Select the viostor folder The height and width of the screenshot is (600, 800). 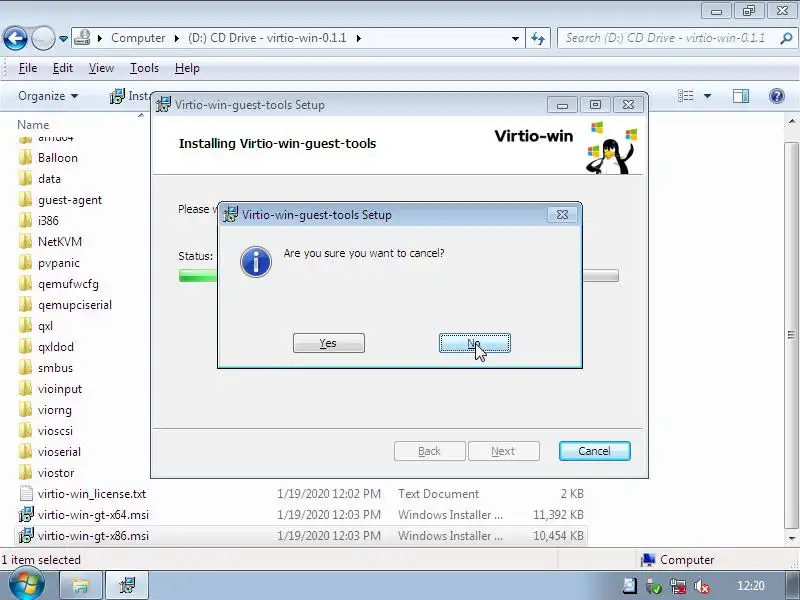pyautogui.click(x=56, y=473)
